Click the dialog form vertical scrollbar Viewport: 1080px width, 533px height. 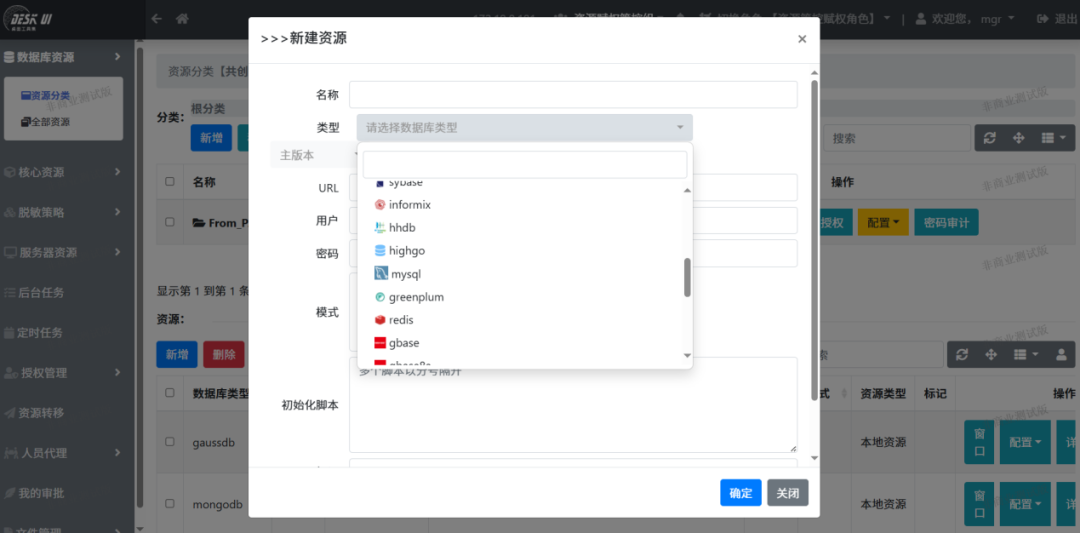(x=815, y=241)
